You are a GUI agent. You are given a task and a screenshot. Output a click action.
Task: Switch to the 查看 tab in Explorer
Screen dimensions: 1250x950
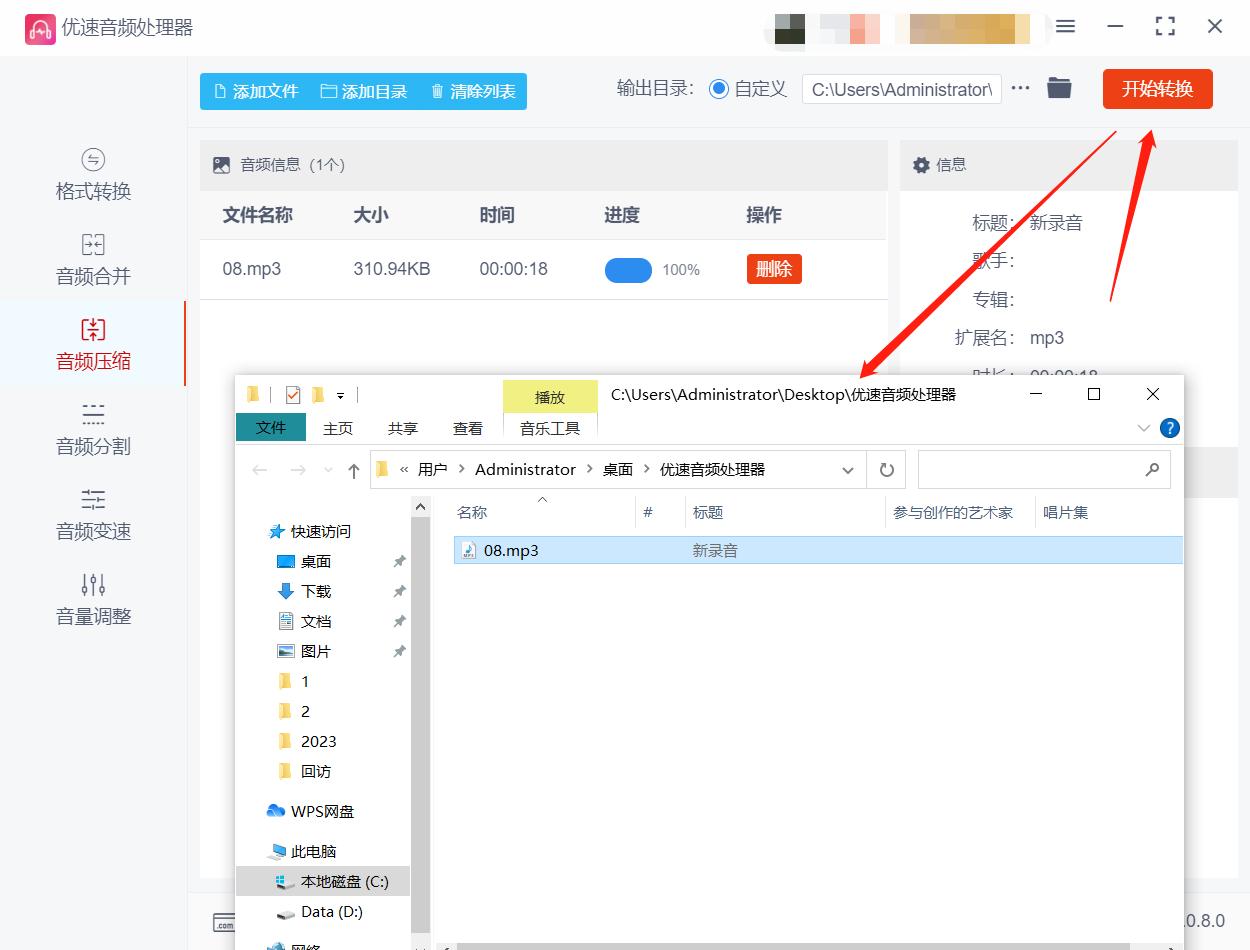coord(467,428)
